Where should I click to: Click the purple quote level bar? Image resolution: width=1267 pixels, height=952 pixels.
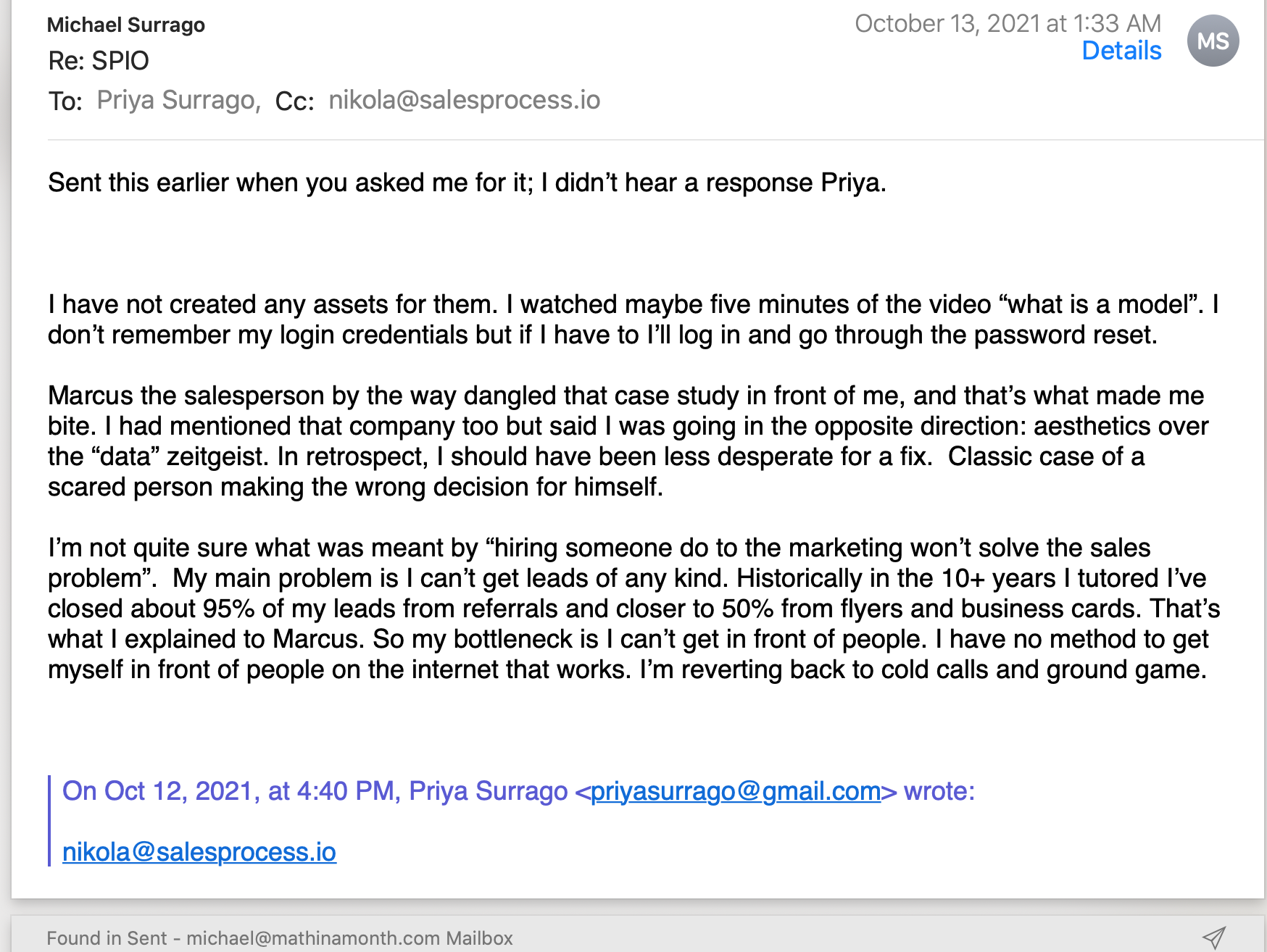49,821
